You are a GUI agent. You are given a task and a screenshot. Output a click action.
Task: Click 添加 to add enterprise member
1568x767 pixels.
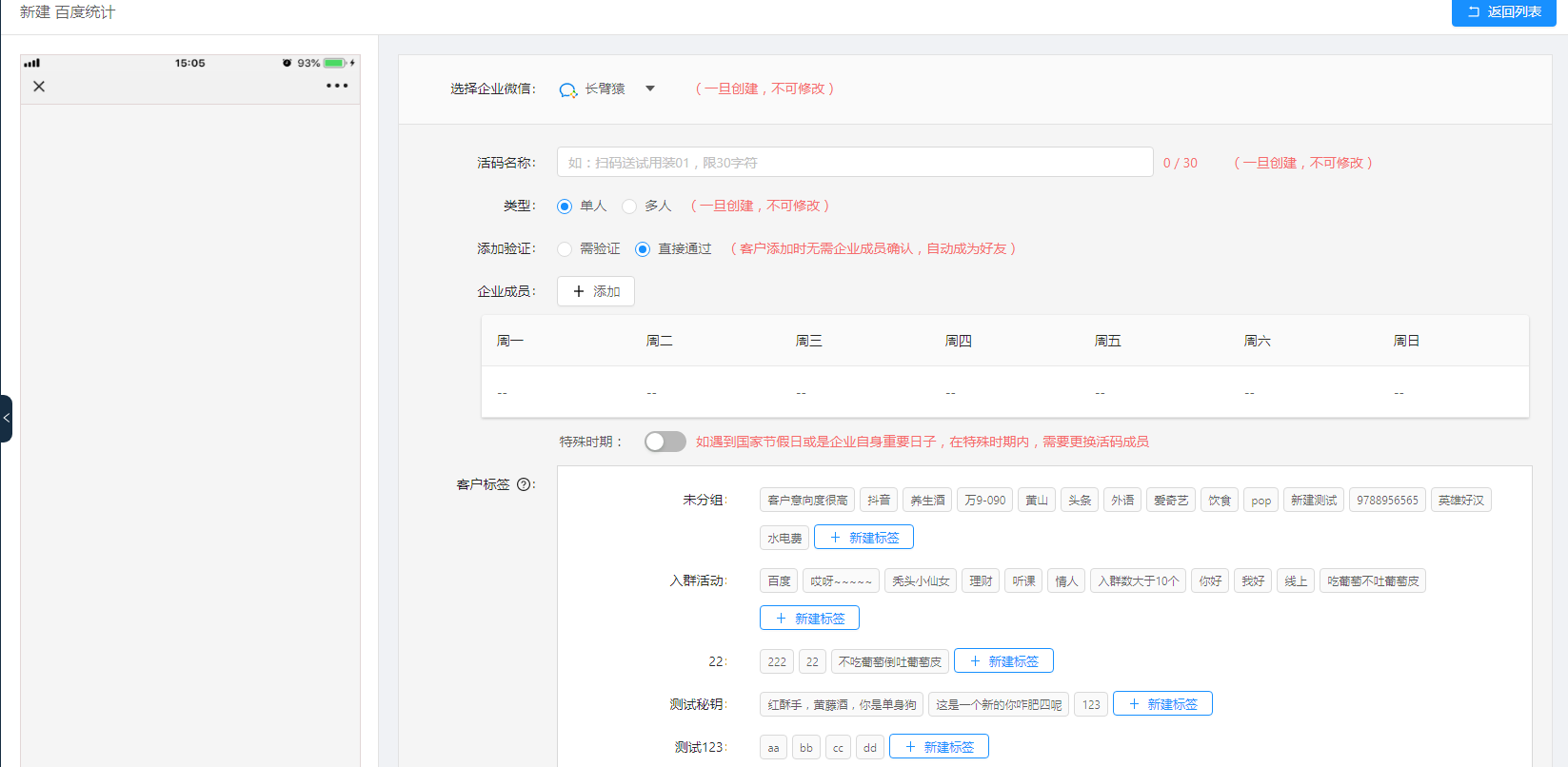point(596,291)
